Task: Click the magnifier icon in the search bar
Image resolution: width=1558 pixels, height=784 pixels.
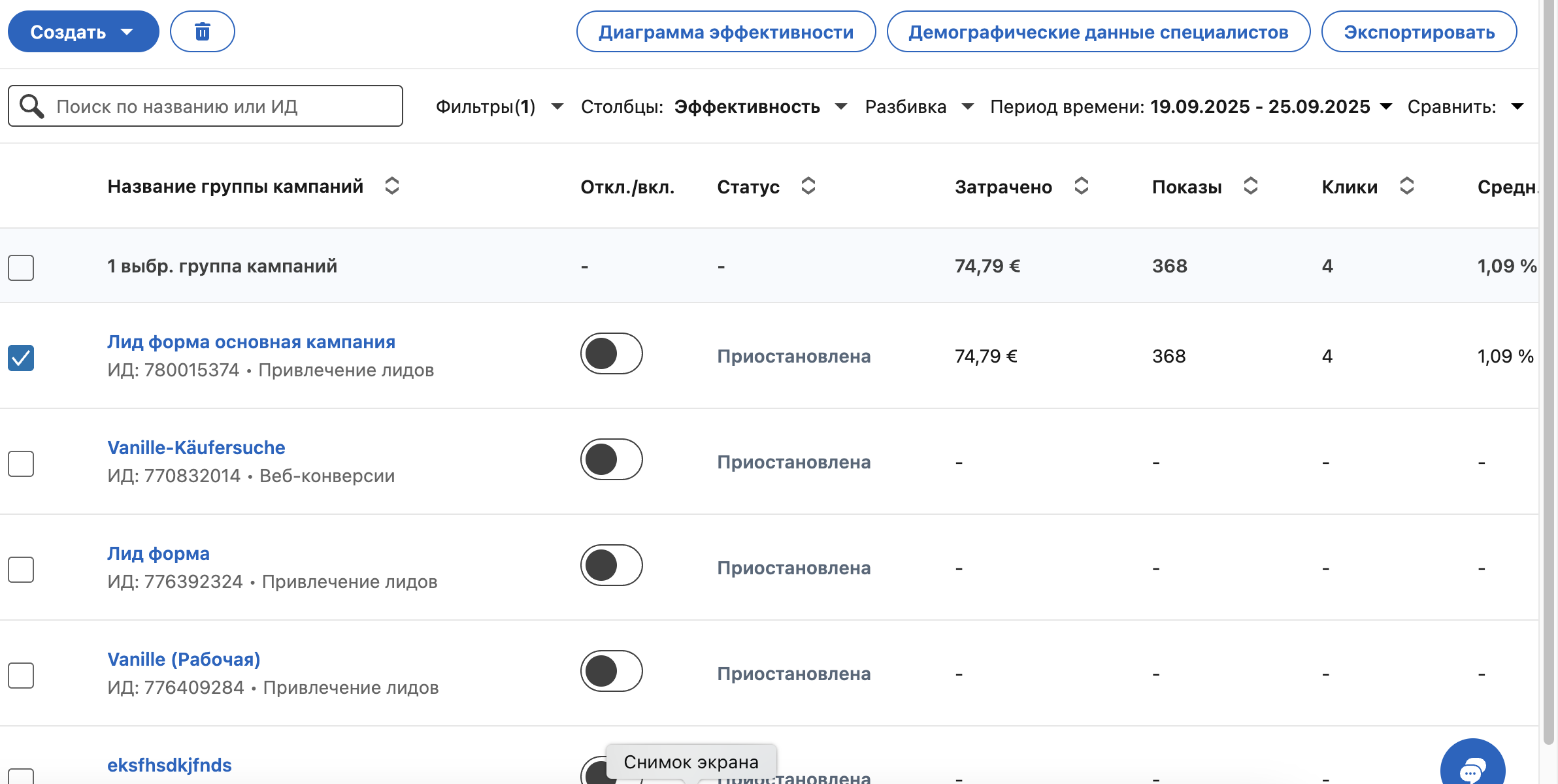Action: (31, 105)
